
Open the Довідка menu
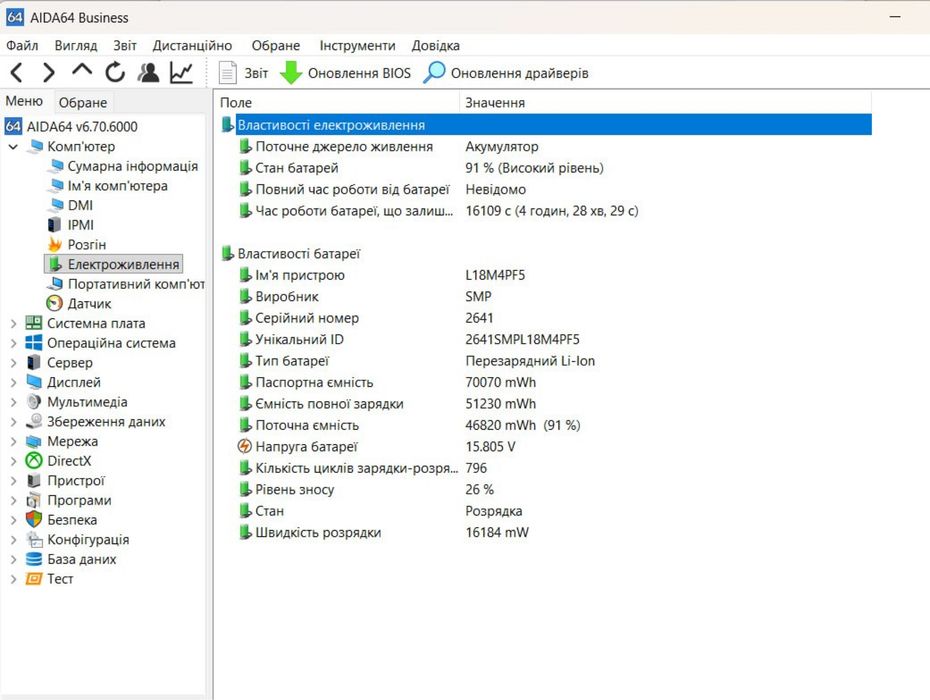[435, 46]
